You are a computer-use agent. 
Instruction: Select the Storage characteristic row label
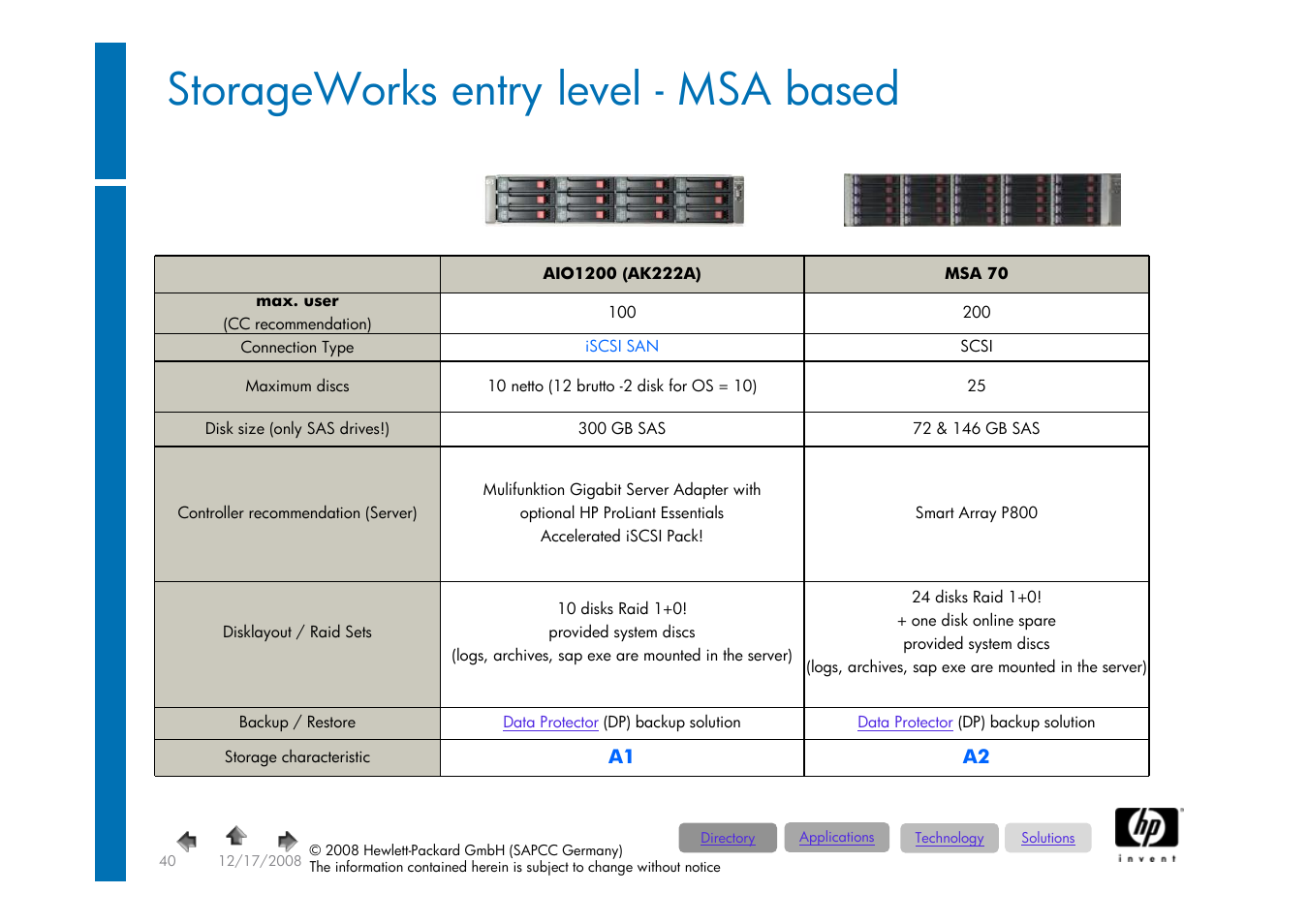pyautogui.click(x=297, y=756)
